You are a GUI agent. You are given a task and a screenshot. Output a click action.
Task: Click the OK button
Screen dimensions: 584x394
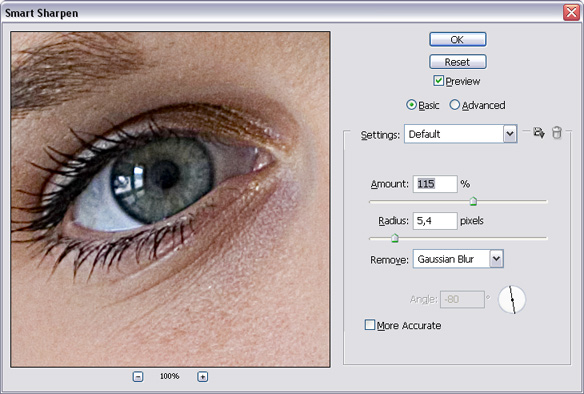[457, 39]
